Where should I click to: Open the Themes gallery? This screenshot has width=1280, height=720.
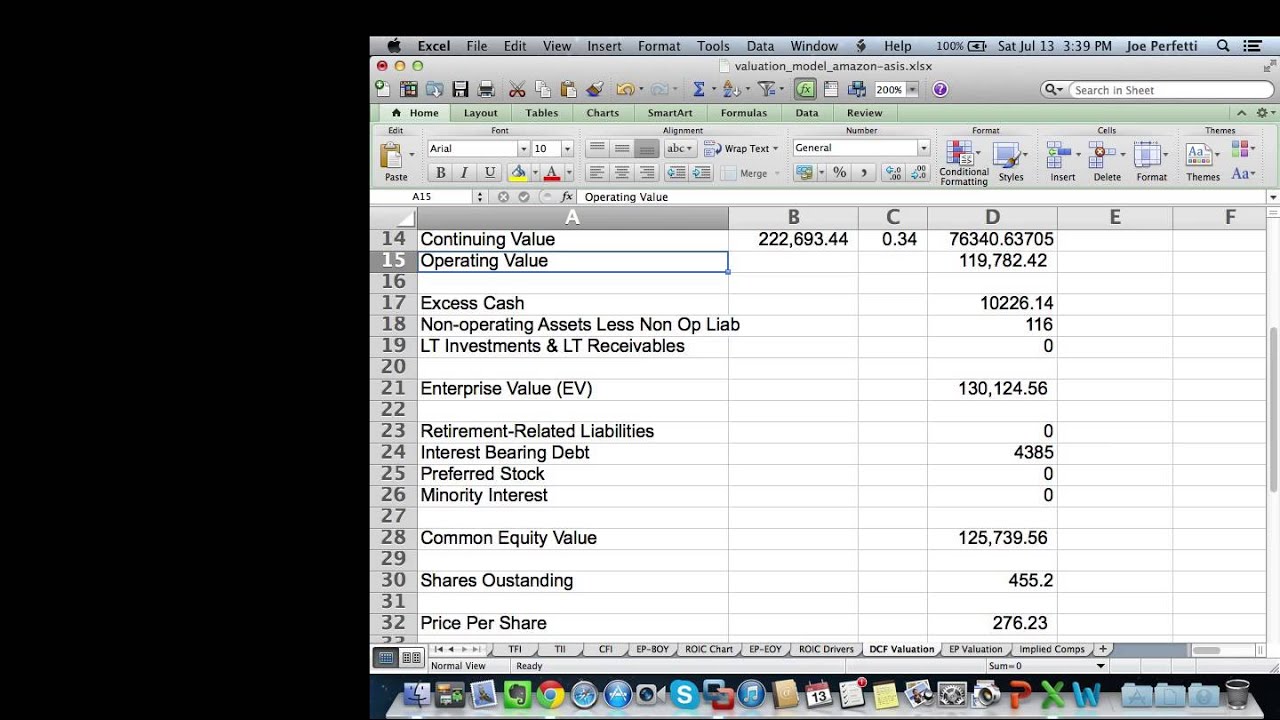tap(1202, 162)
